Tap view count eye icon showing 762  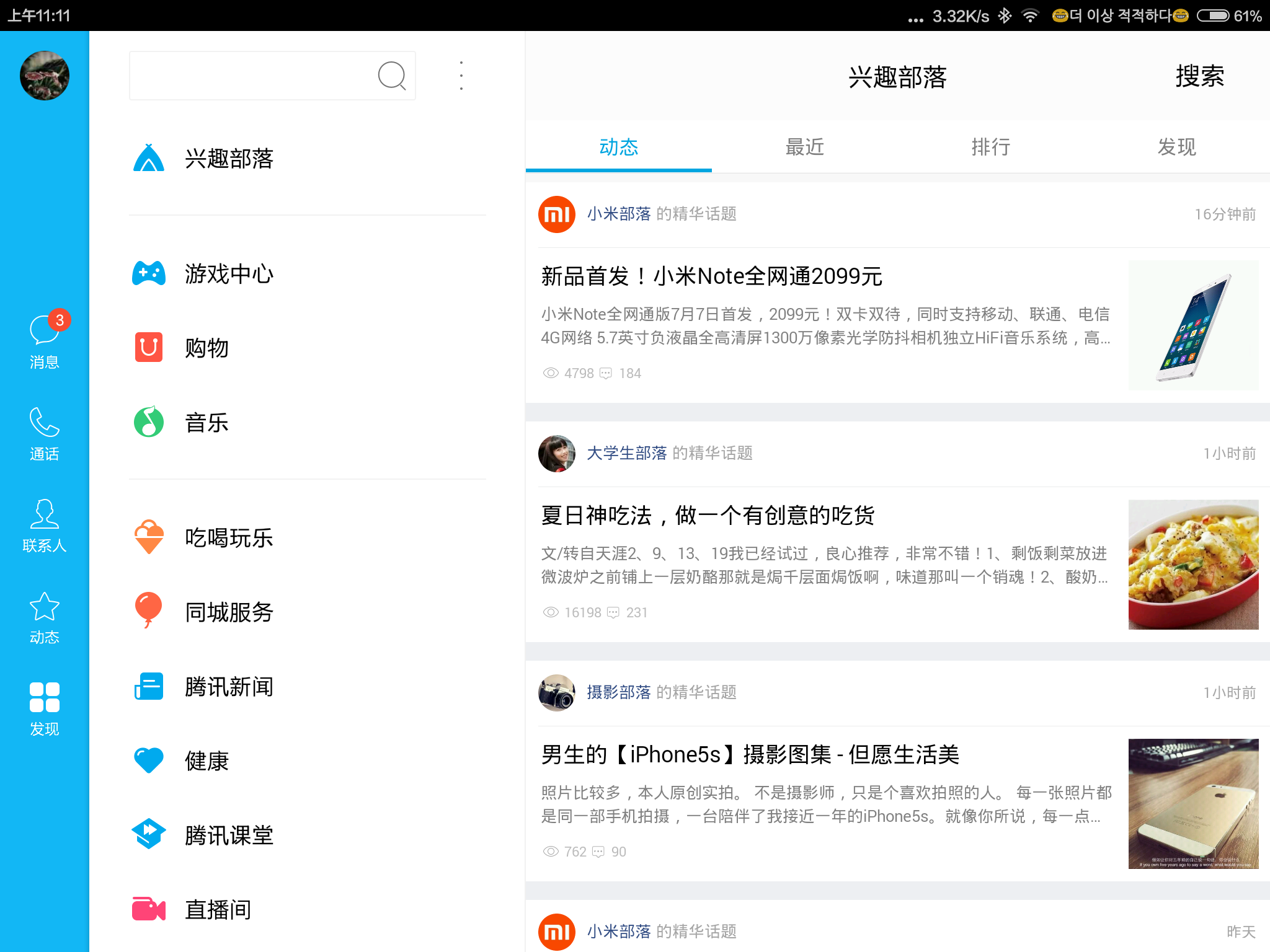[551, 852]
